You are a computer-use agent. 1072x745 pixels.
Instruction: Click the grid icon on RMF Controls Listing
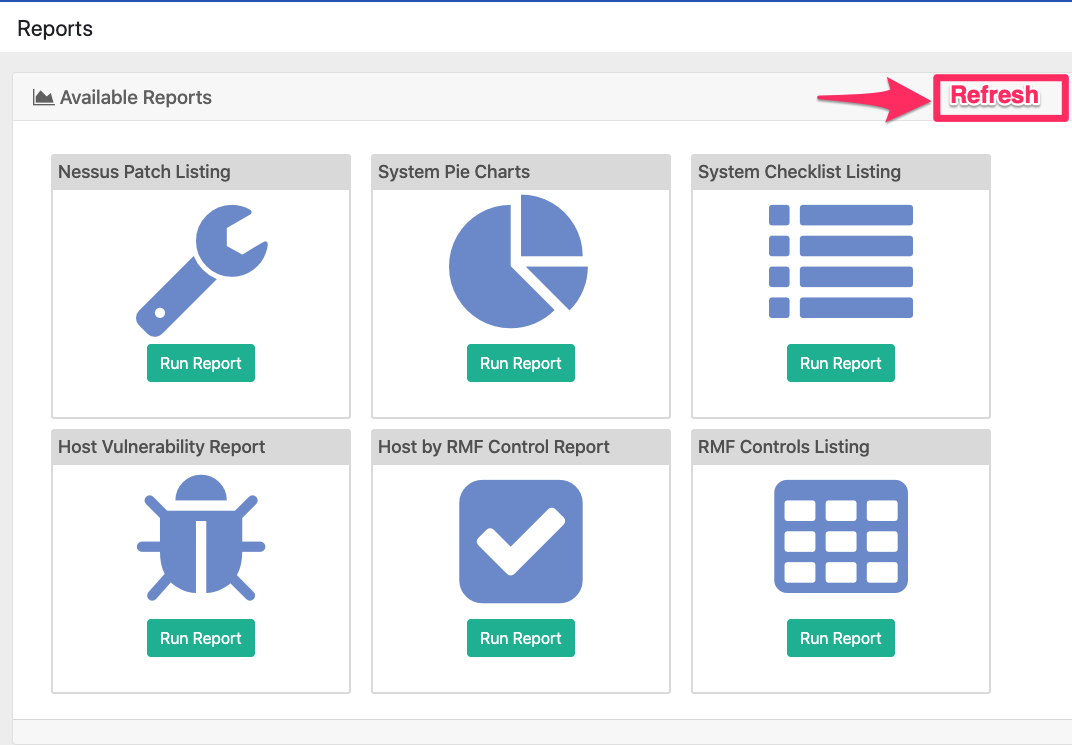(840, 537)
